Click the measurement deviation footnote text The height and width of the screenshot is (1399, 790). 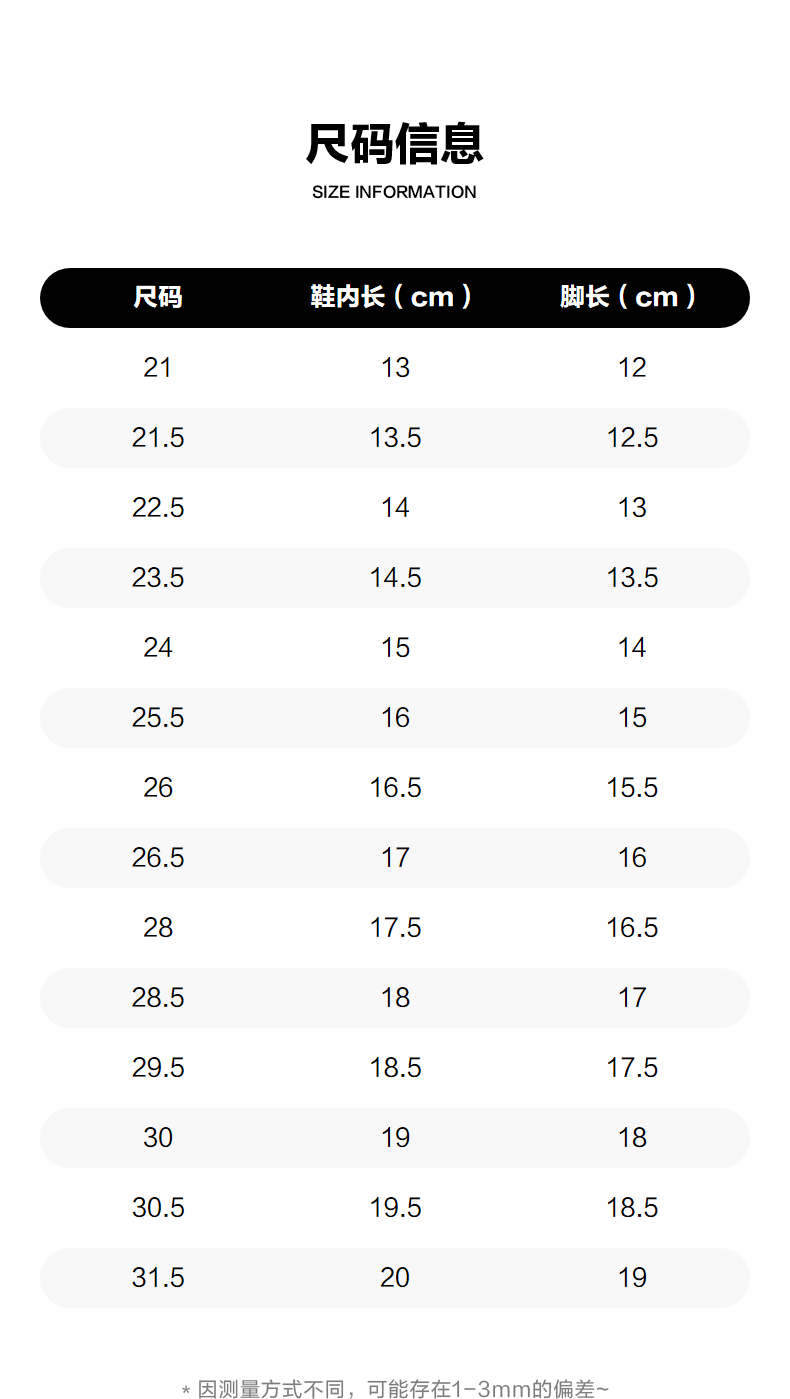click(x=394, y=1388)
